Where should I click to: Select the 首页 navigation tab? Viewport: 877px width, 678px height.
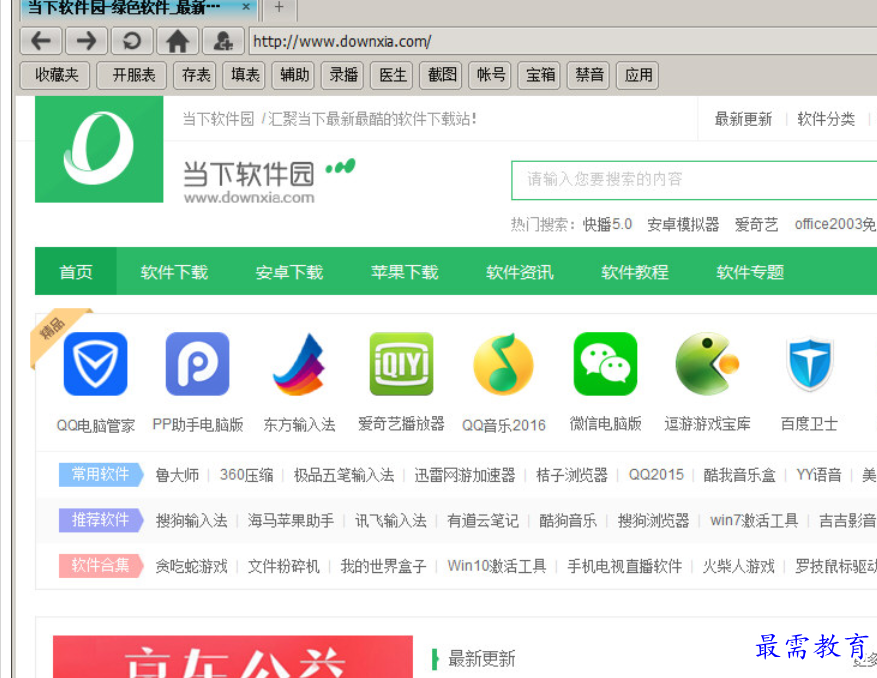(x=76, y=272)
